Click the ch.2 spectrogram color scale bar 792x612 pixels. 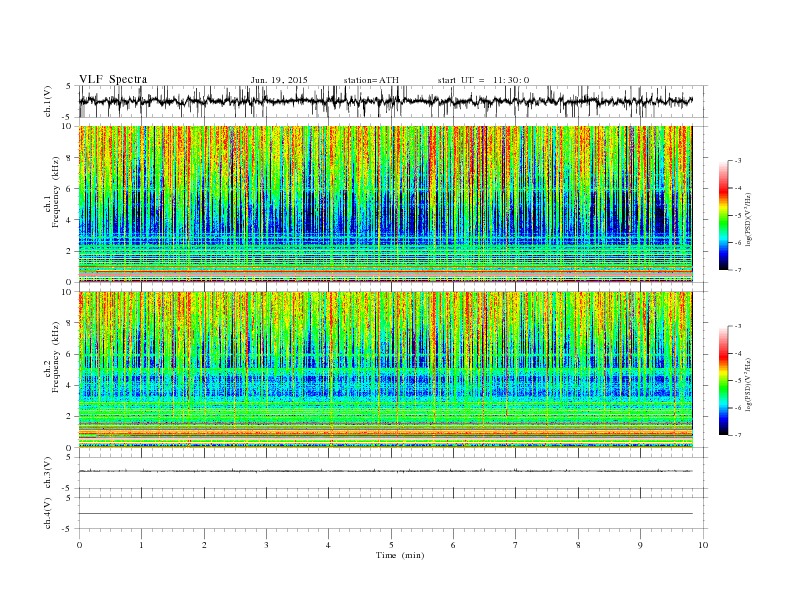point(723,381)
